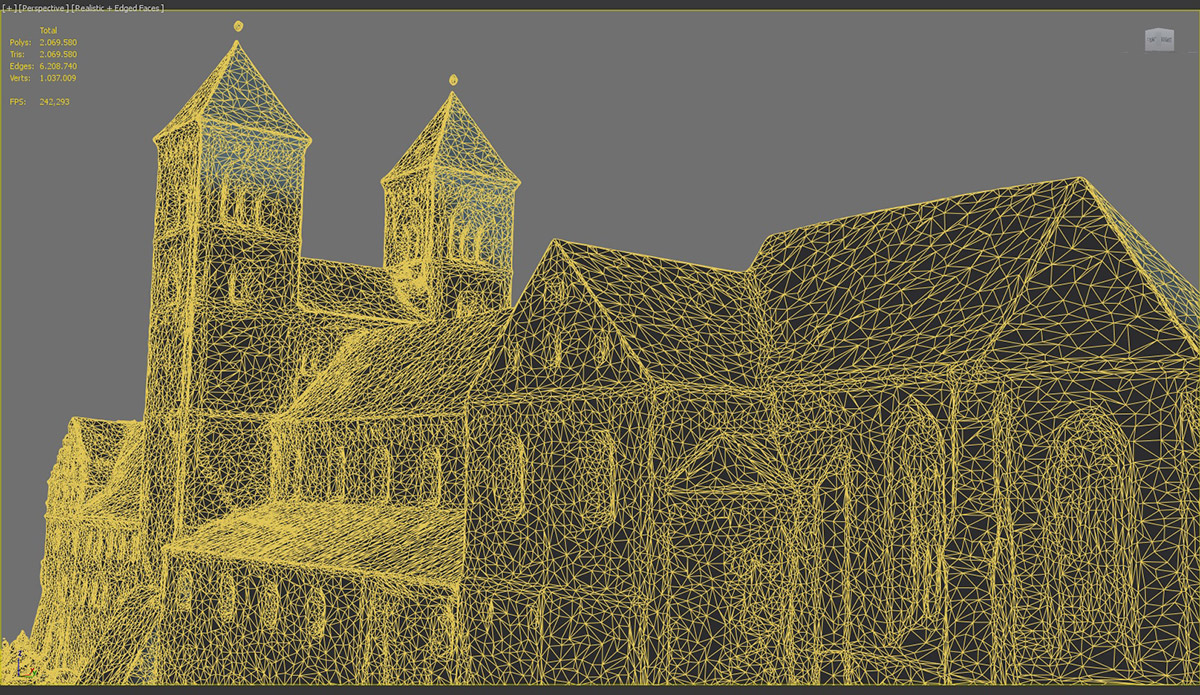Select the finial ball atop the left tower

point(238,26)
